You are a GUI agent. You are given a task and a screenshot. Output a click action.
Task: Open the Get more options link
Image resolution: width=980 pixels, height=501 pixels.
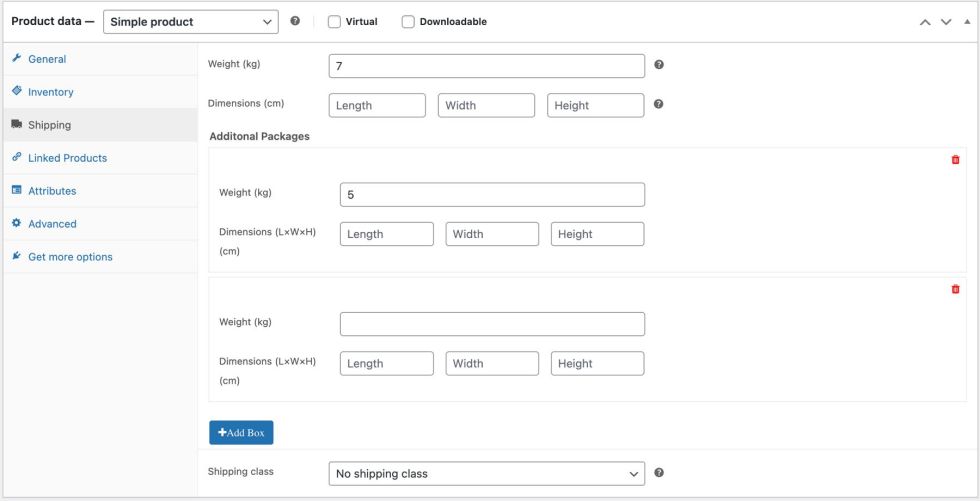point(70,257)
